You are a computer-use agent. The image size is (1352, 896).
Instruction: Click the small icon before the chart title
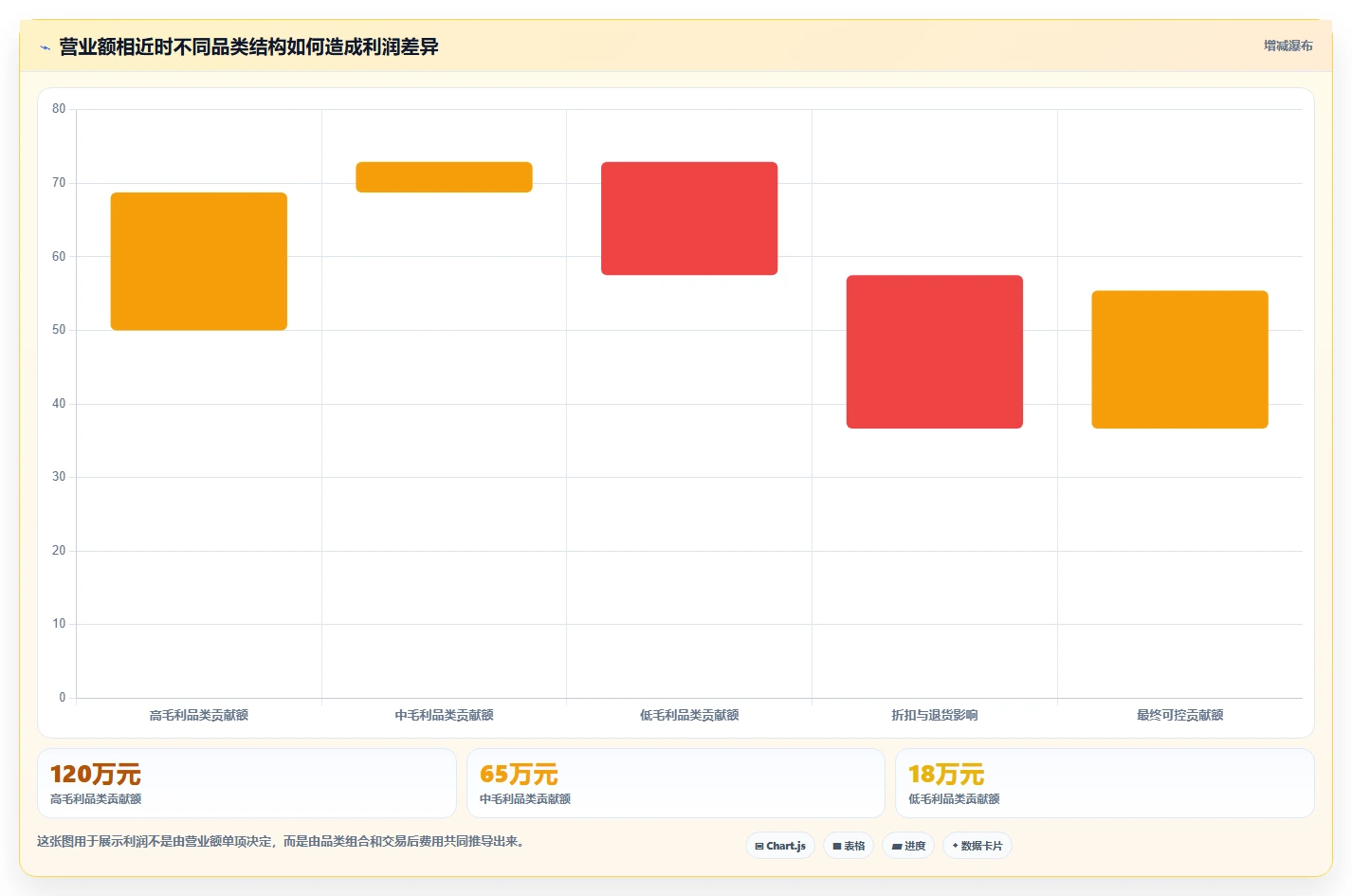point(45,47)
